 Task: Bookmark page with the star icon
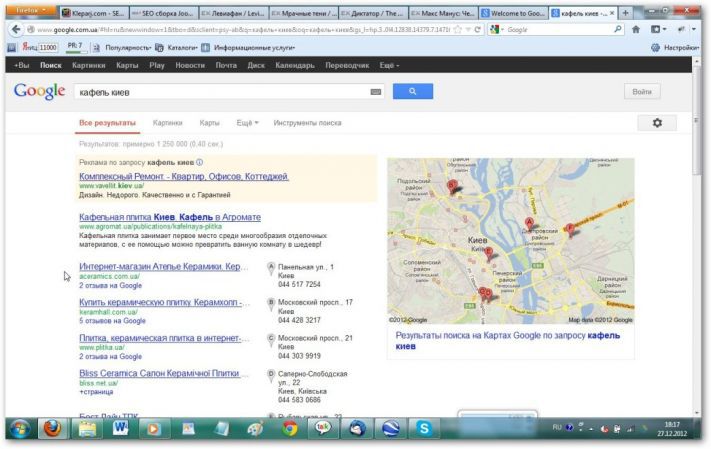tap(458, 29)
